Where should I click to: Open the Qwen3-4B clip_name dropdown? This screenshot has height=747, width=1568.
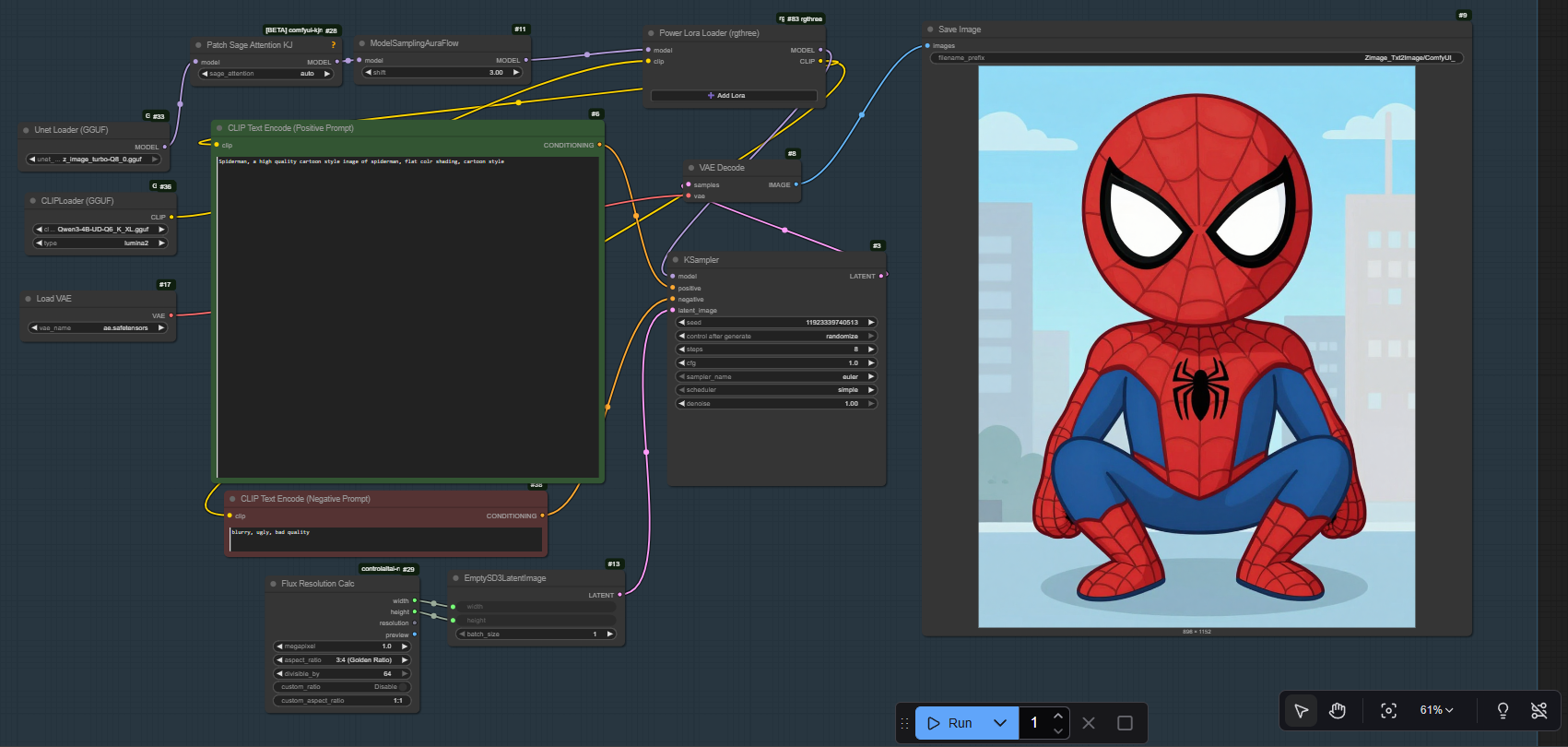click(x=101, y=230)
